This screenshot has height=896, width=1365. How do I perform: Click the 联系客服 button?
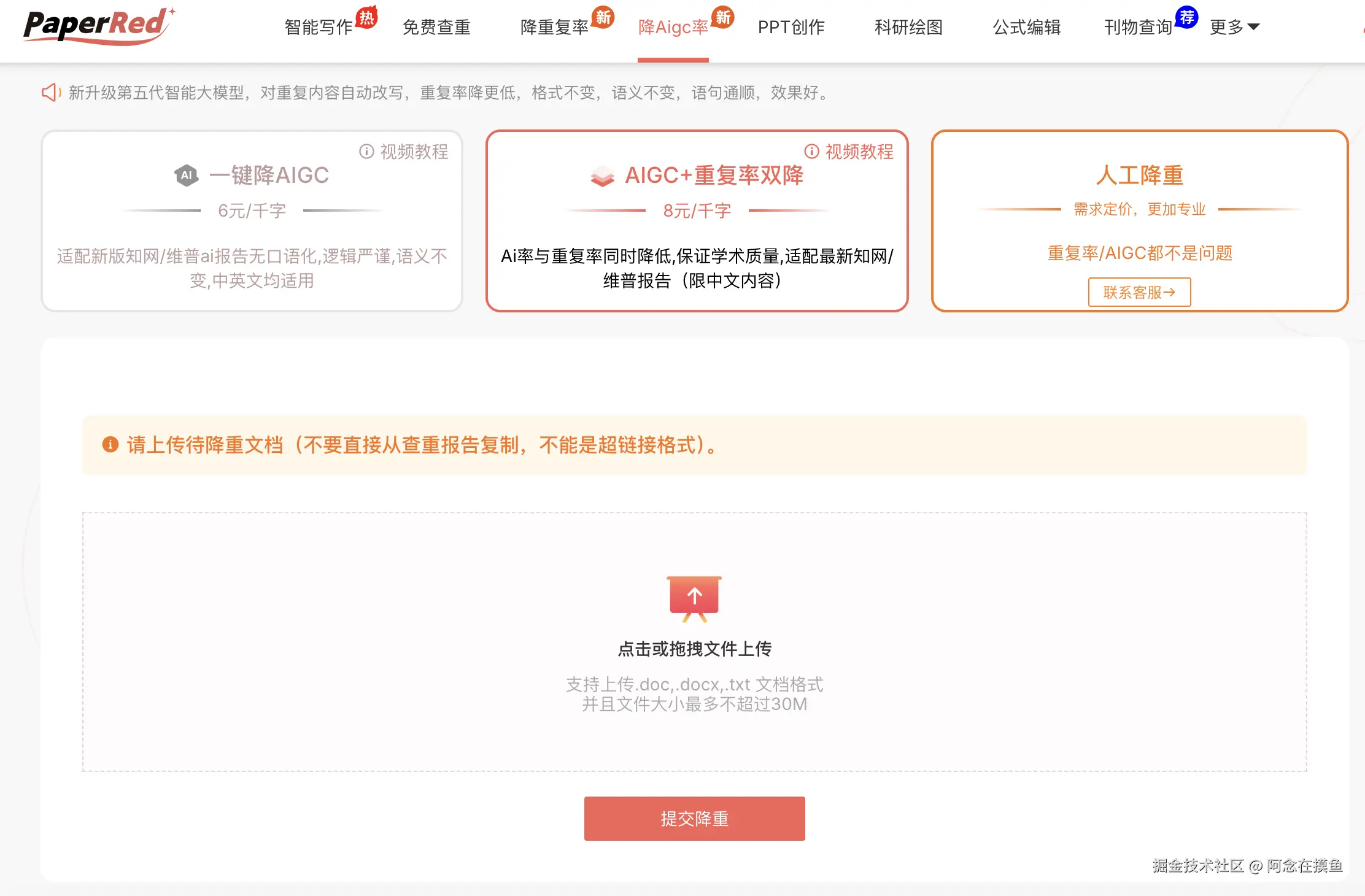[x=1139, y=292]
